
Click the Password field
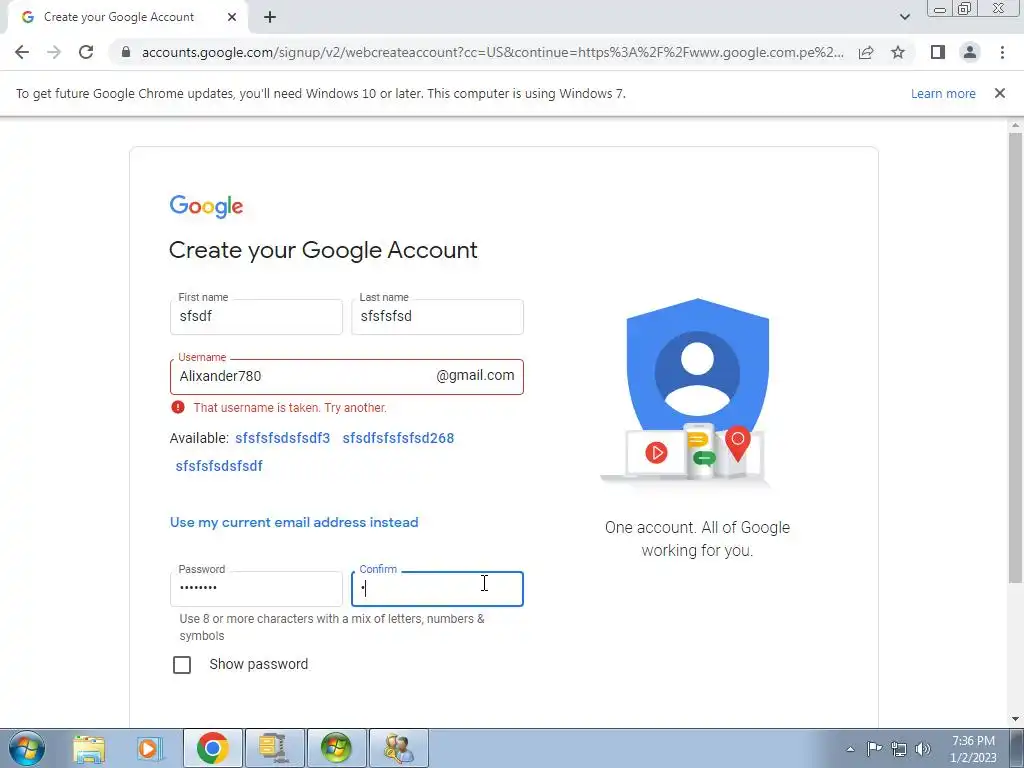point(256,588)
